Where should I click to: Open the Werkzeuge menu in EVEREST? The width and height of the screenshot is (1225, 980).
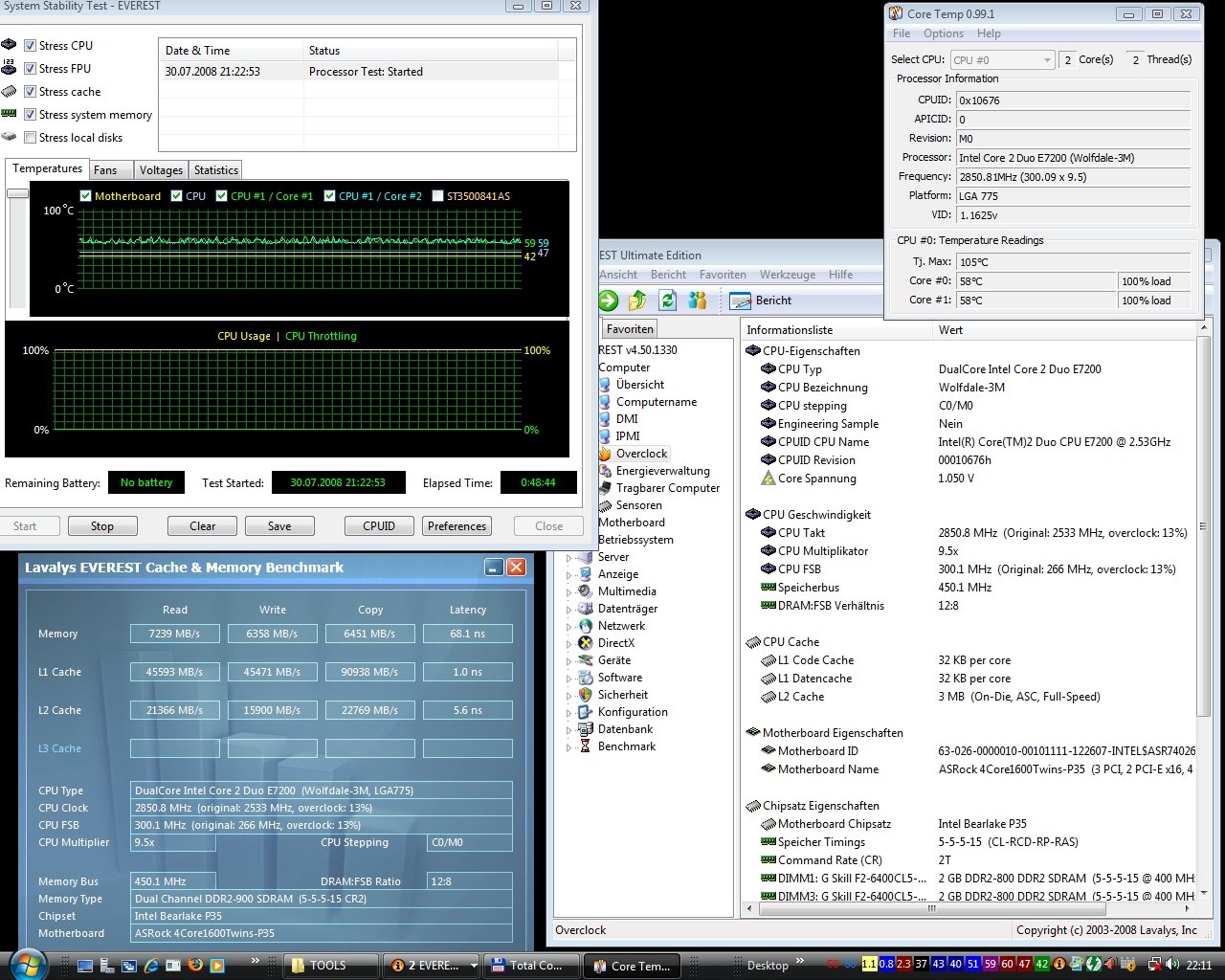tap(788, 275)
